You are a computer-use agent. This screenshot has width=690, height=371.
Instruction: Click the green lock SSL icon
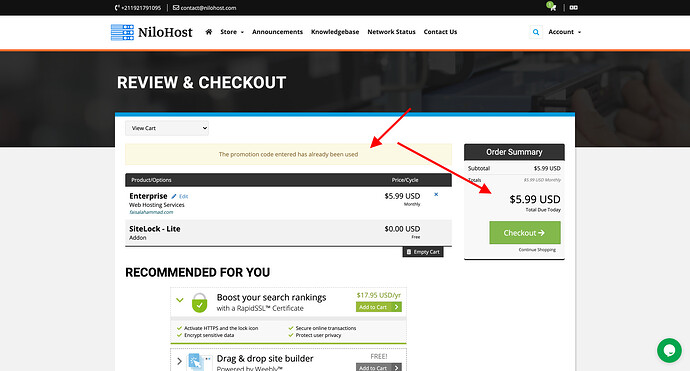[x=199, y=302]
